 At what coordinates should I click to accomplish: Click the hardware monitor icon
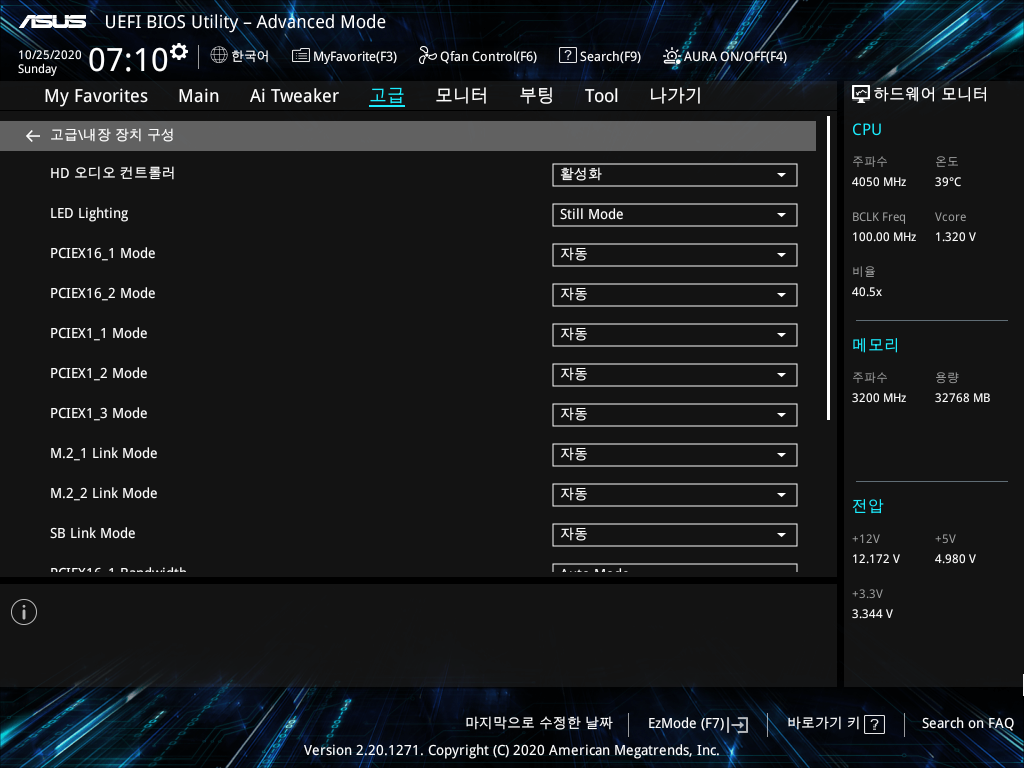coord(861,95)
